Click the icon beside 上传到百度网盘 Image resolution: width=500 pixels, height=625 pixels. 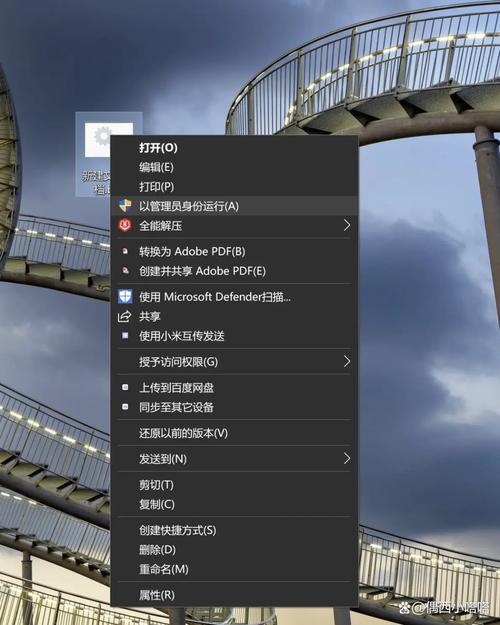pos(125,387)
